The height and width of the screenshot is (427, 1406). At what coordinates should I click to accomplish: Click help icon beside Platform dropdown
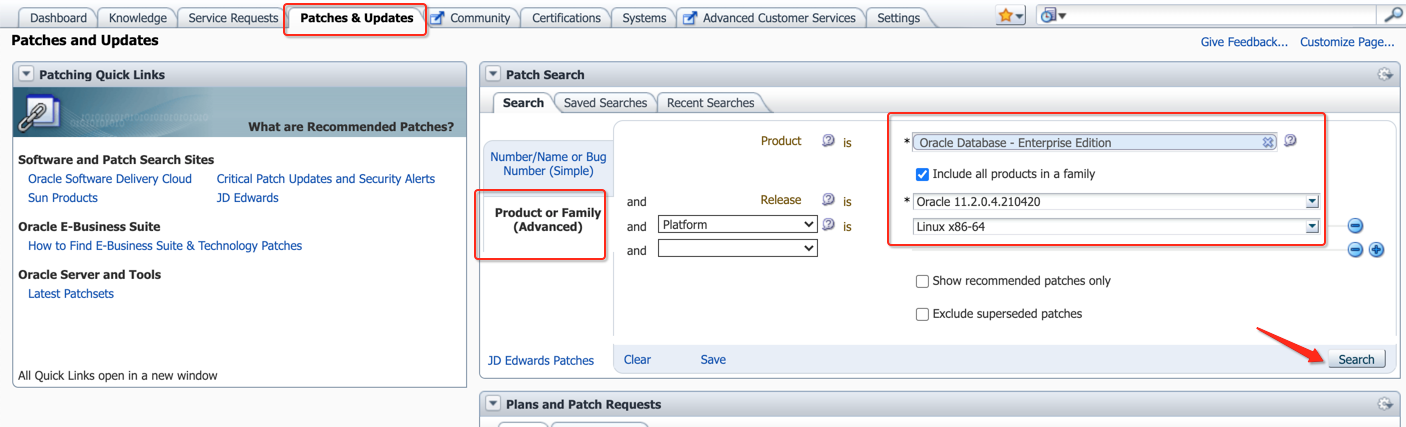[x=828, y=225]
